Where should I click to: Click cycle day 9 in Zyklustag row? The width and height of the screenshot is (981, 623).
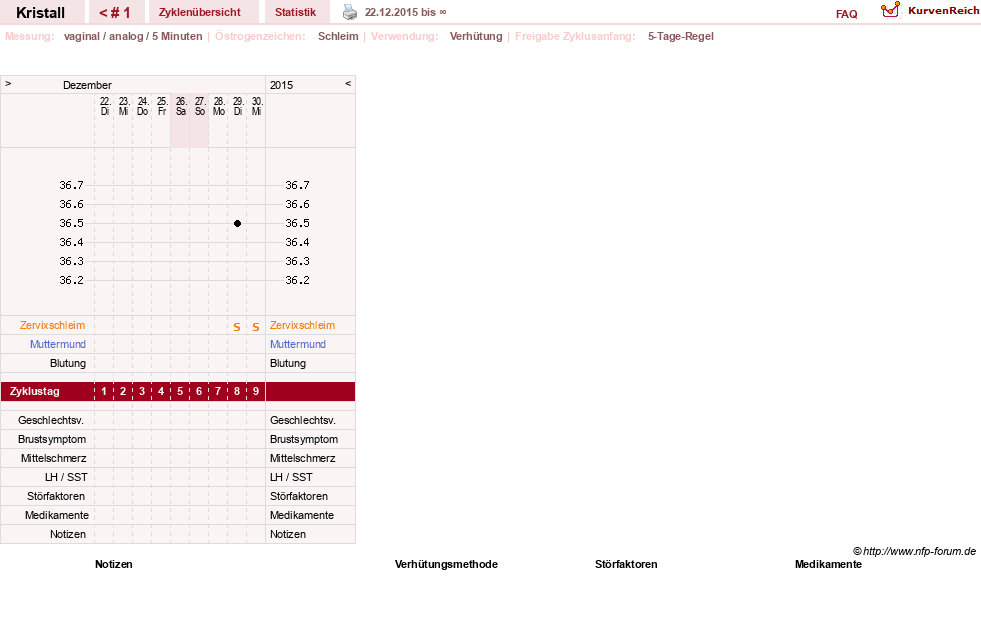[256, 392]
